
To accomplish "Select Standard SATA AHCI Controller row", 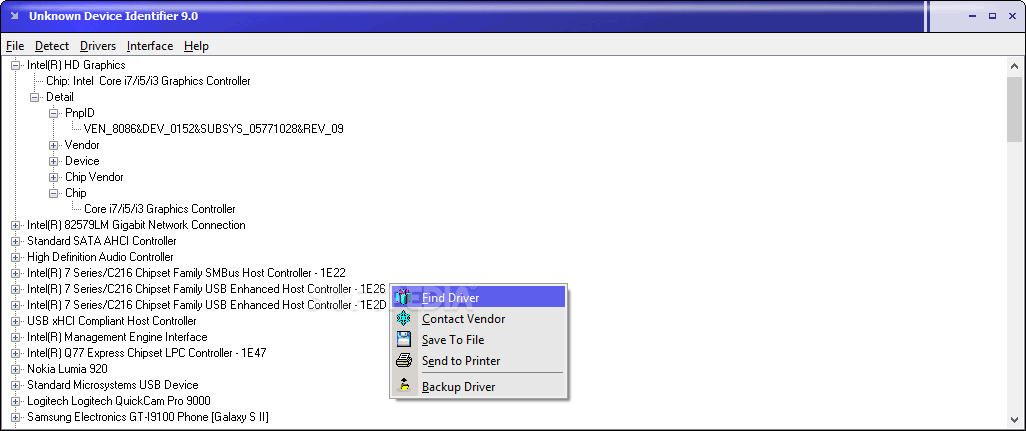I will tap(101, 241).
